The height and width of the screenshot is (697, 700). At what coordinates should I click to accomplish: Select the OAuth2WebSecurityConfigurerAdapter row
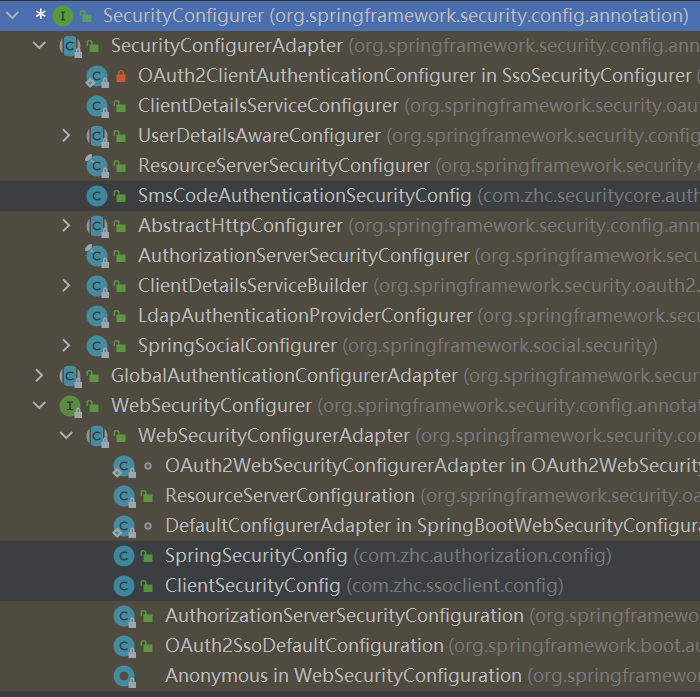tap(350, 466)
